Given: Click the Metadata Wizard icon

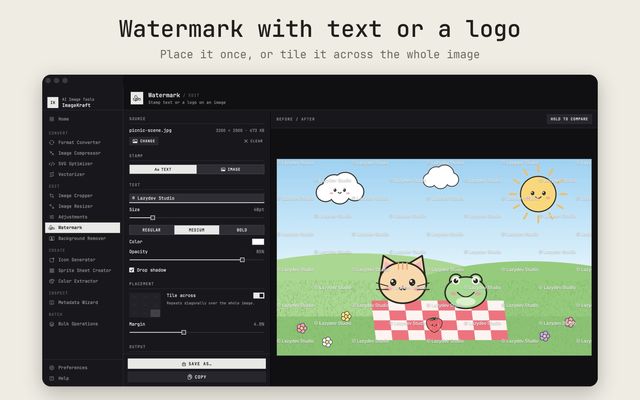Looking at the screenshot, I should pos(52,302).
